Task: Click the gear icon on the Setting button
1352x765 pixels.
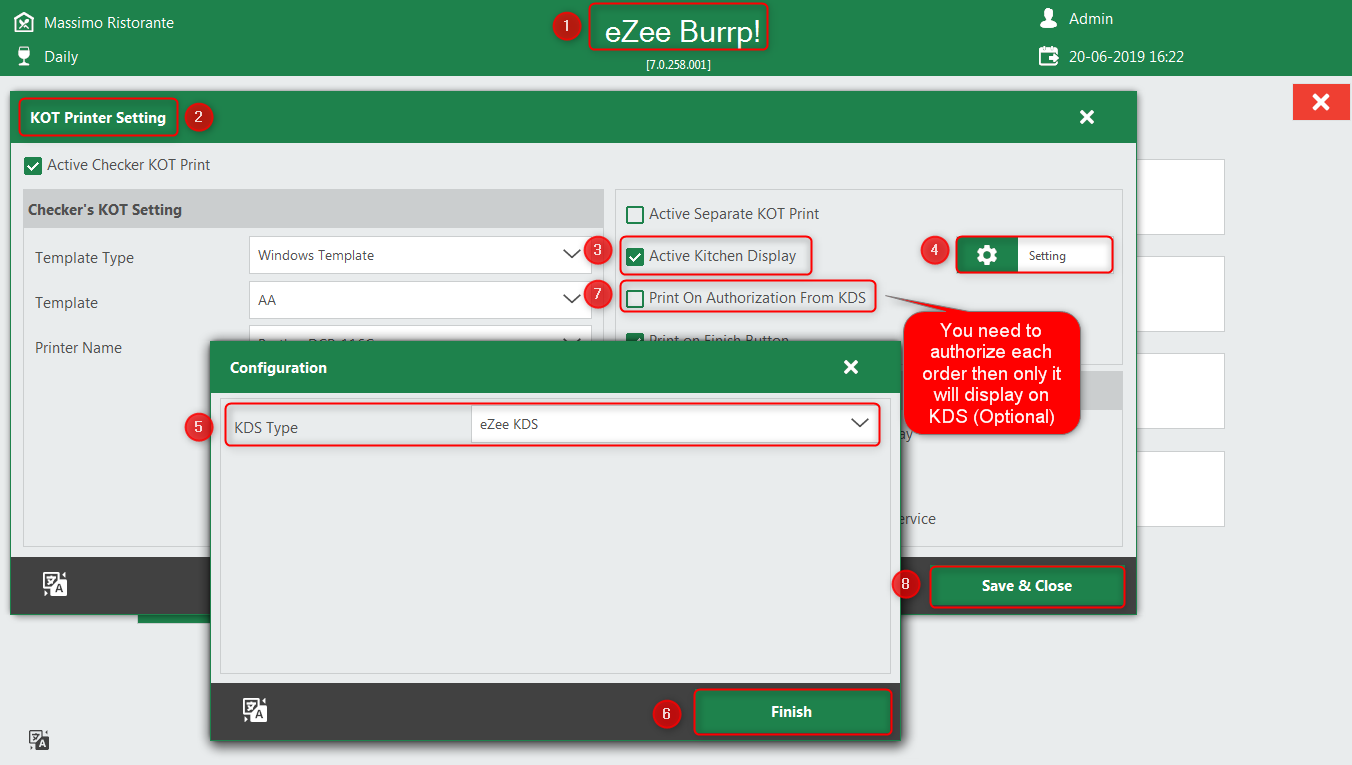Action: click(x=987, y=255)
